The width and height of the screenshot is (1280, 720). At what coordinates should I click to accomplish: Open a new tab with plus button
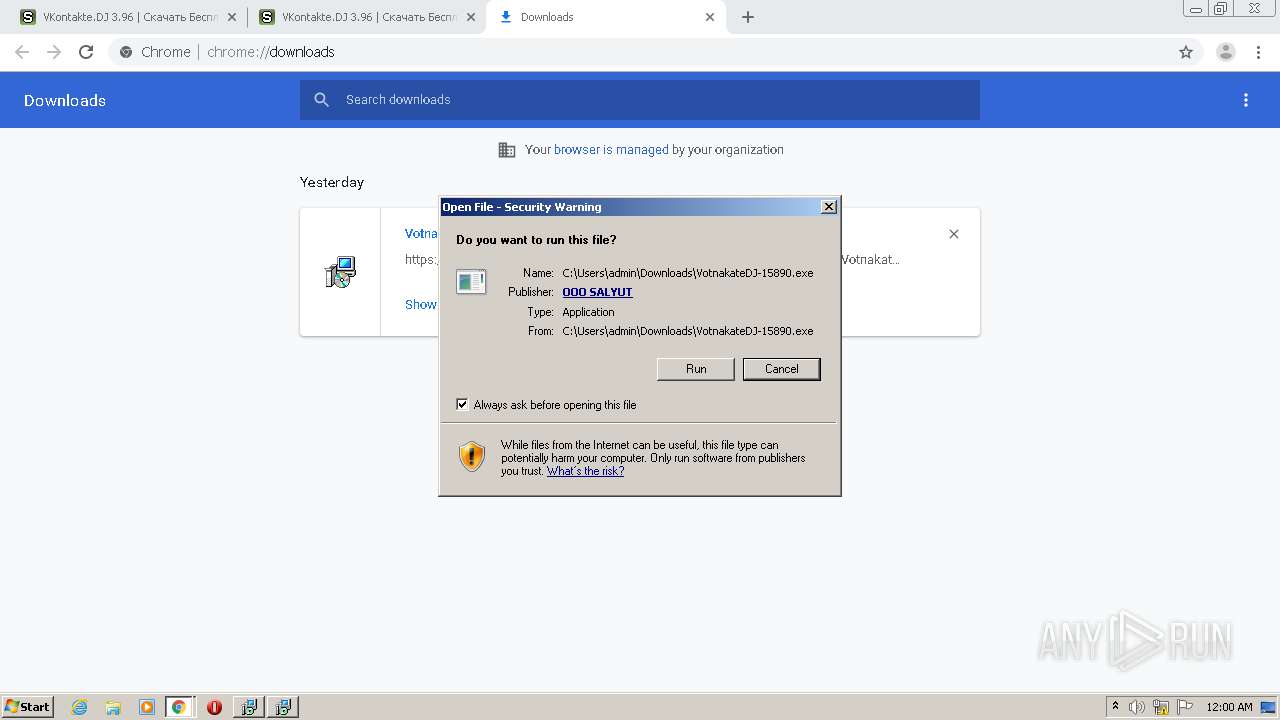[x=748, y=17]
